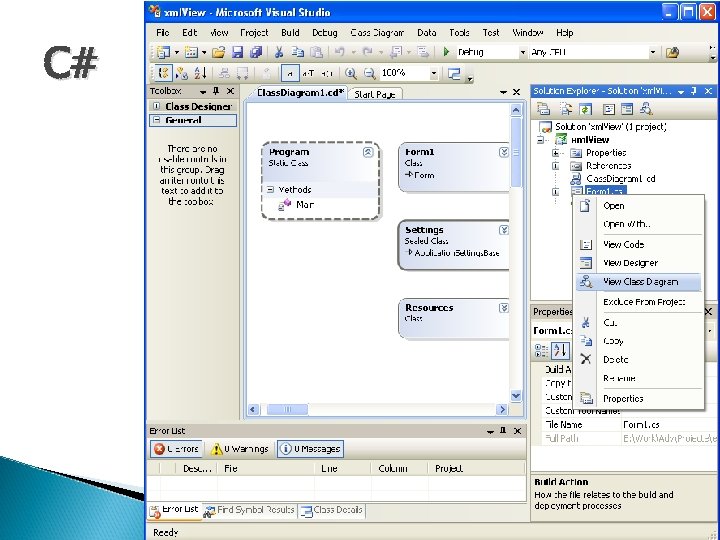Switch to the Class Details tab
The height and width of the screenshot is (540, 720).
332,510
